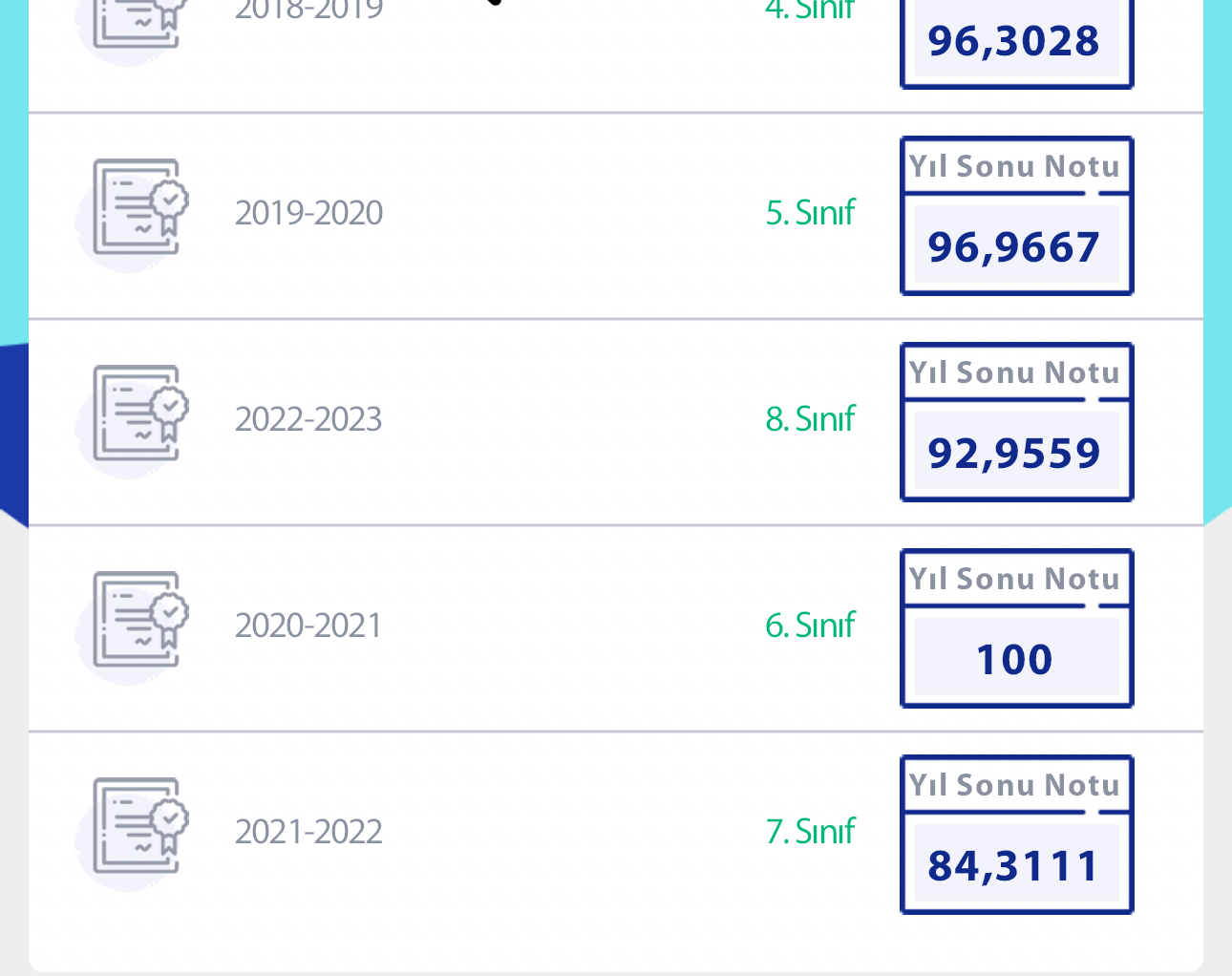1232x976 pixels.
Task: Click the 4. Sınıf label at top
Action: [810, 10]
